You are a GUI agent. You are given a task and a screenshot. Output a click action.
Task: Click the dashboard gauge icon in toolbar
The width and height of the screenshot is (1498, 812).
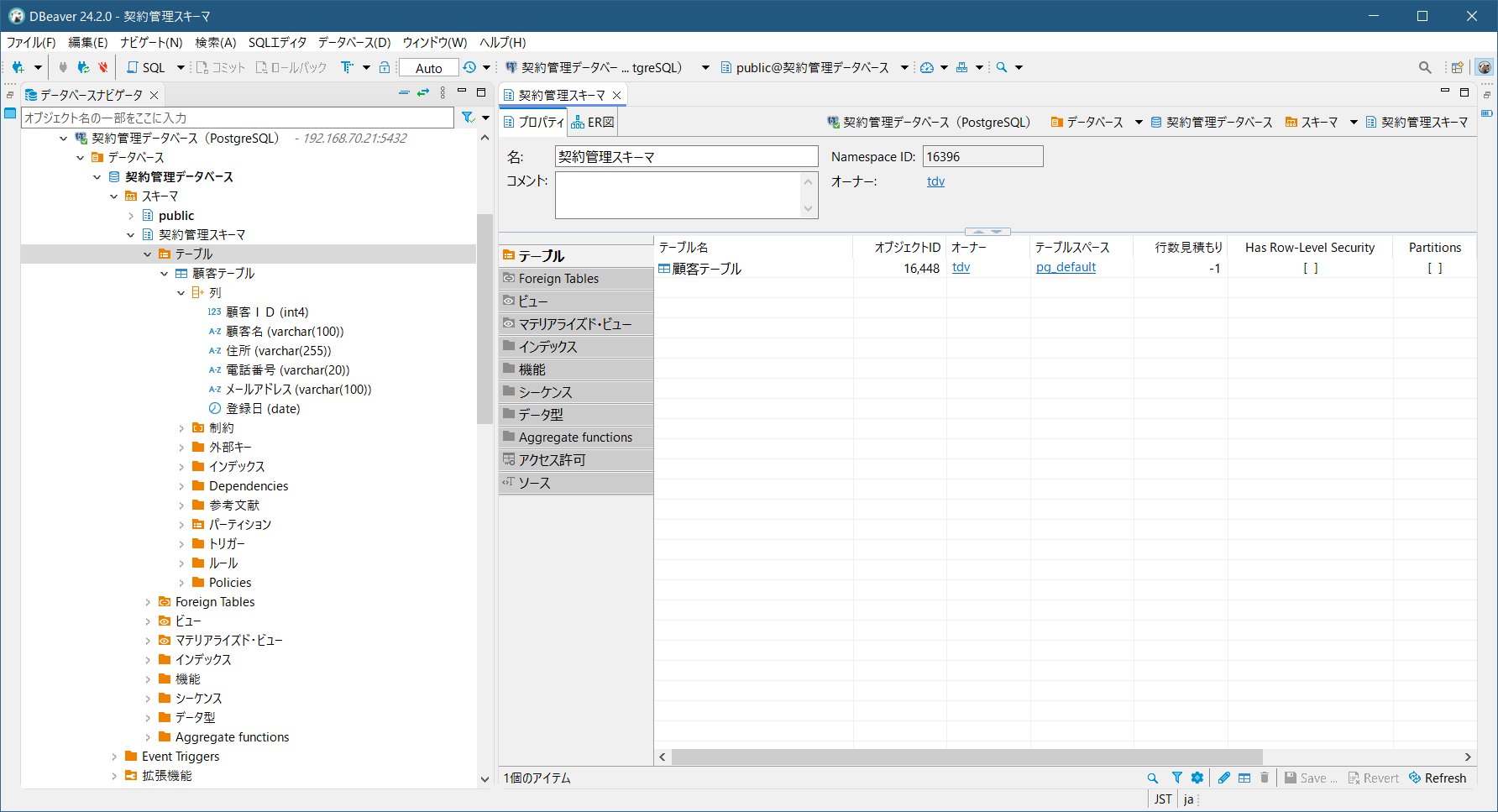pyautogui.click(x=927, y=67)
